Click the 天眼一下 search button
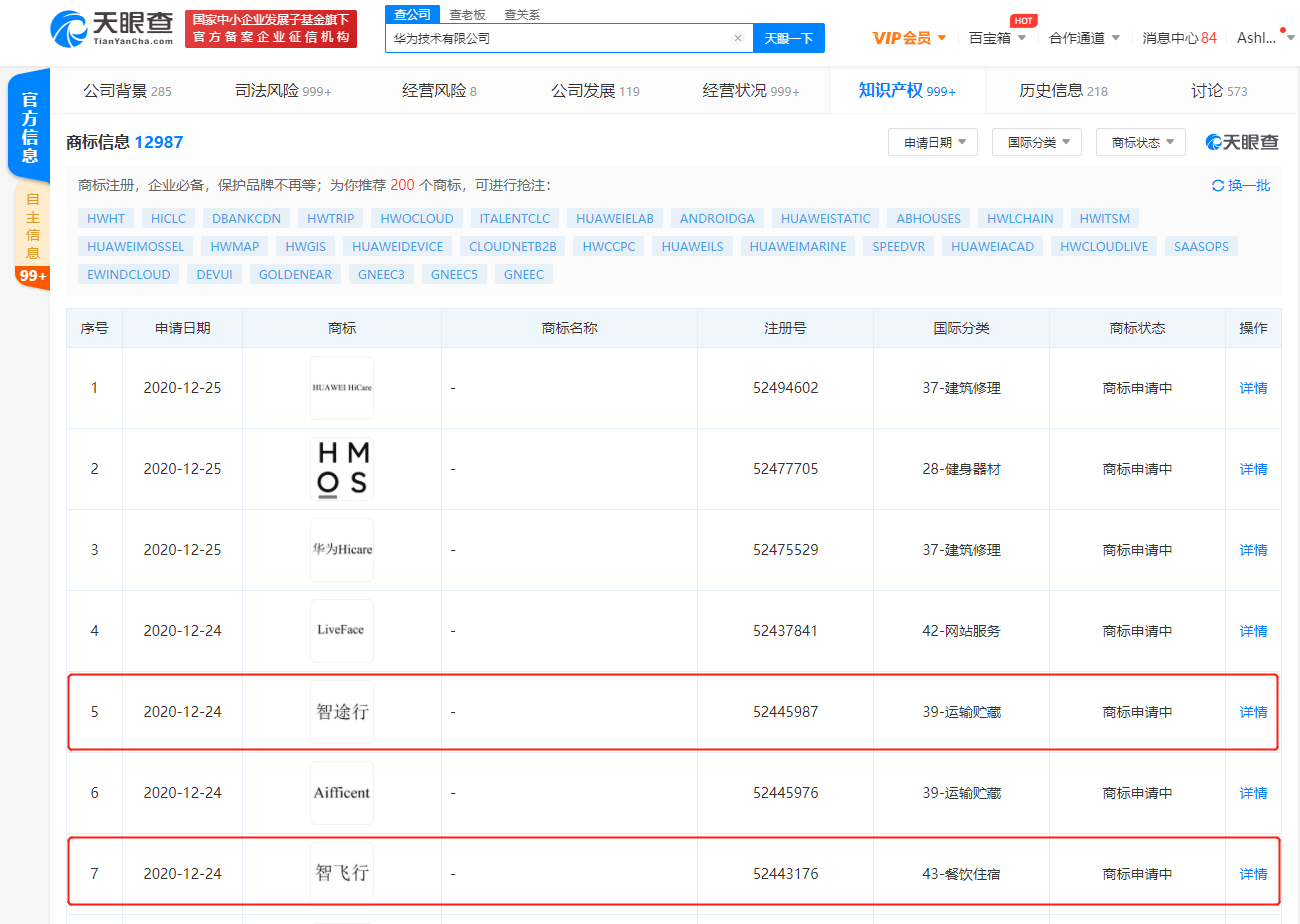Image resolution: width=1300 pixels, height=924 pixels. tap(789, 37)
